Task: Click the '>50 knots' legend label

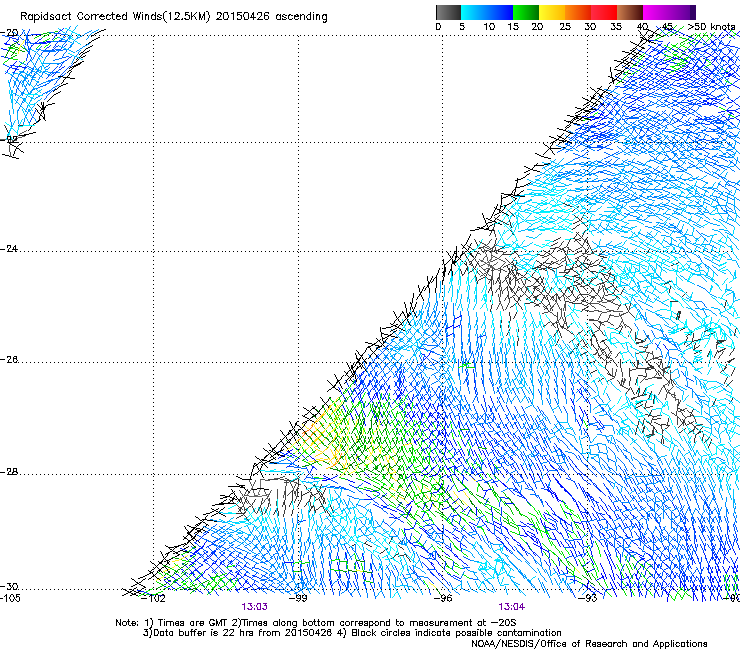Action: [x=712, y=27]
